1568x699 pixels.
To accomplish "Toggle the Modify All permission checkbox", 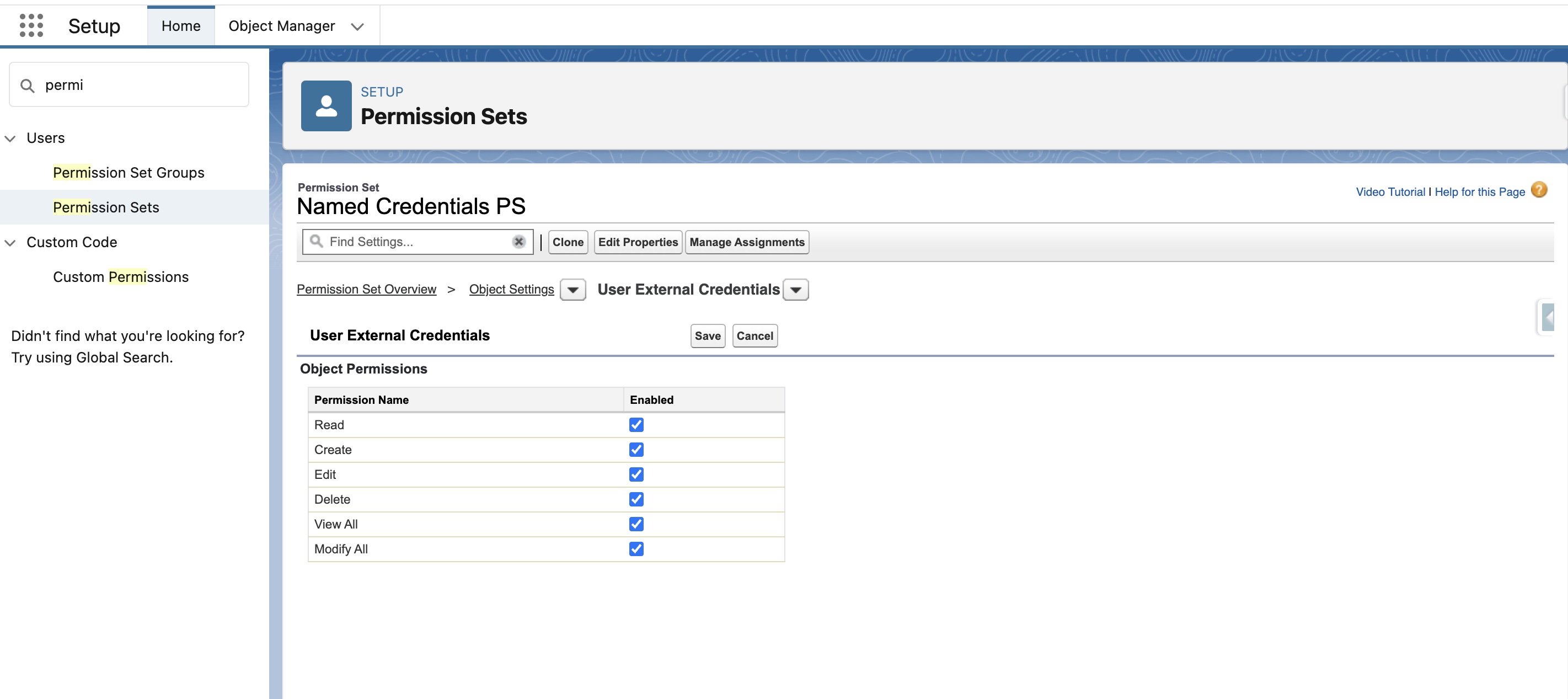I will [636, 549].
